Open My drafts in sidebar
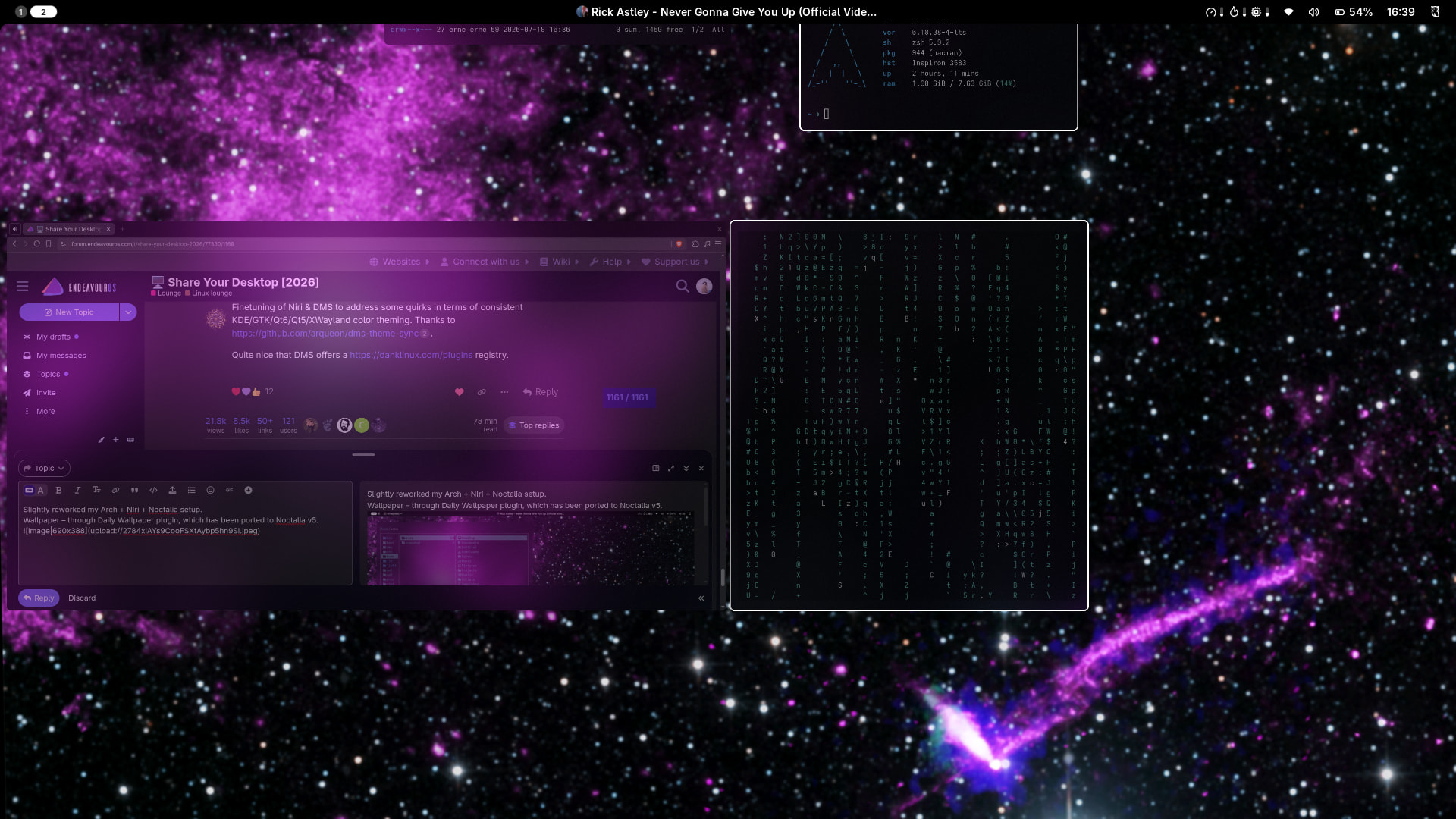Screen dimensions: 1456x819 pyautogui.click(x=53, y=337)
